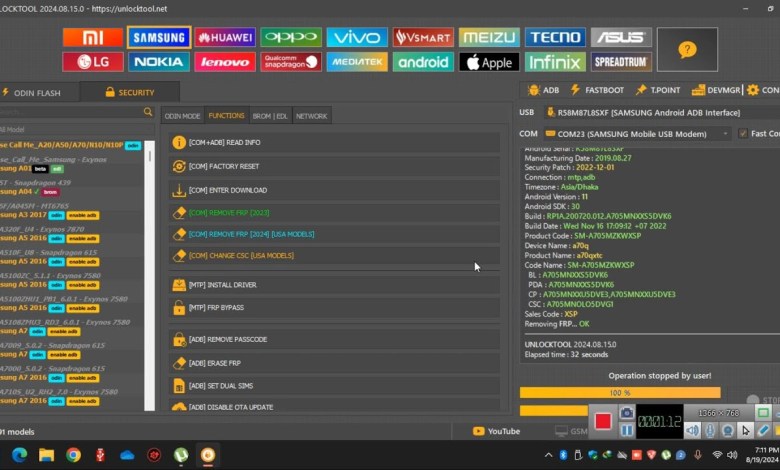Click the Apple brand logo button

489,62
